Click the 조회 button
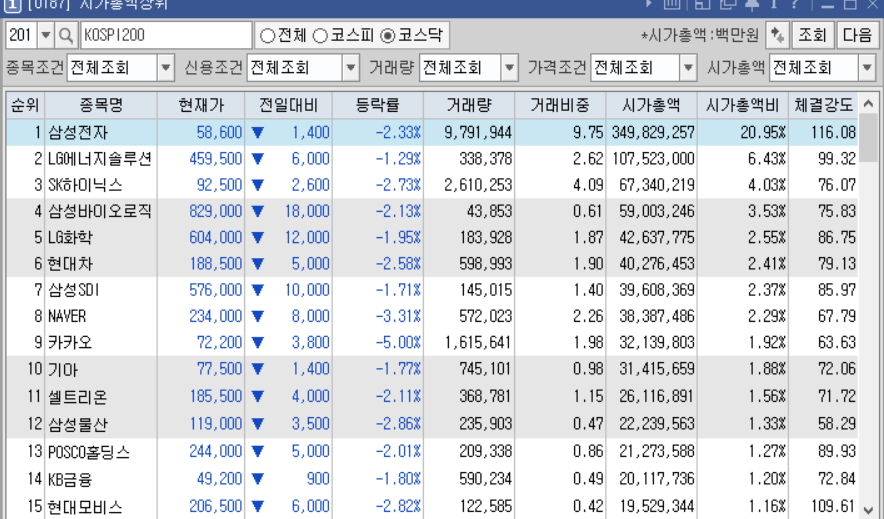 [812, 36]
